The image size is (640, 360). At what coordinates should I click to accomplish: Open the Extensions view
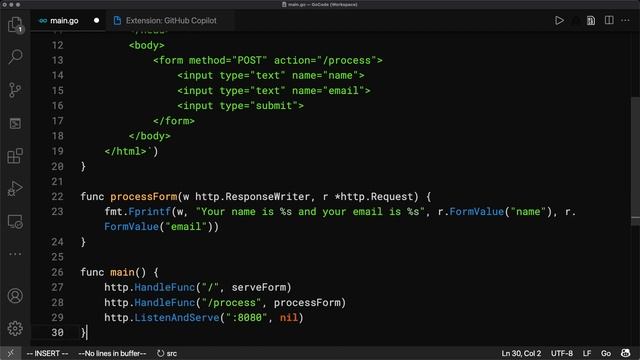pos(15,156)
